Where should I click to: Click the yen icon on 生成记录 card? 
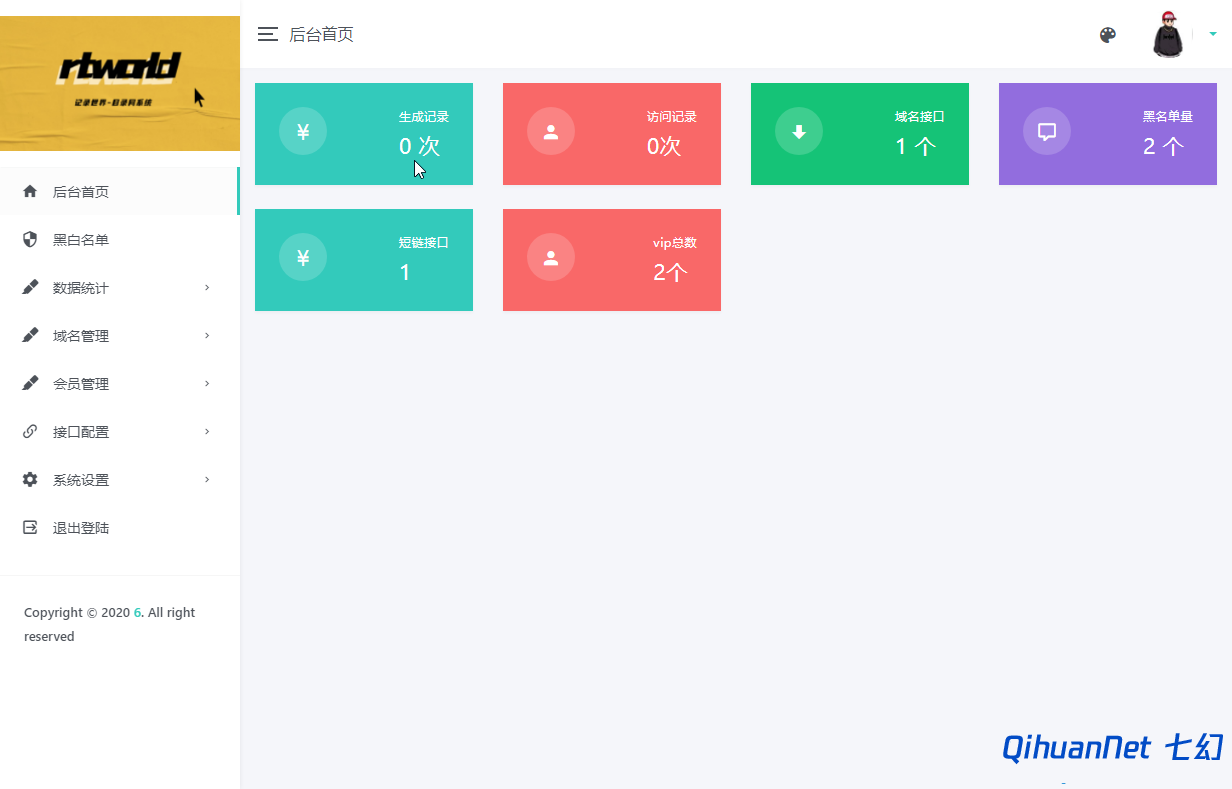(x=303, y=131)
